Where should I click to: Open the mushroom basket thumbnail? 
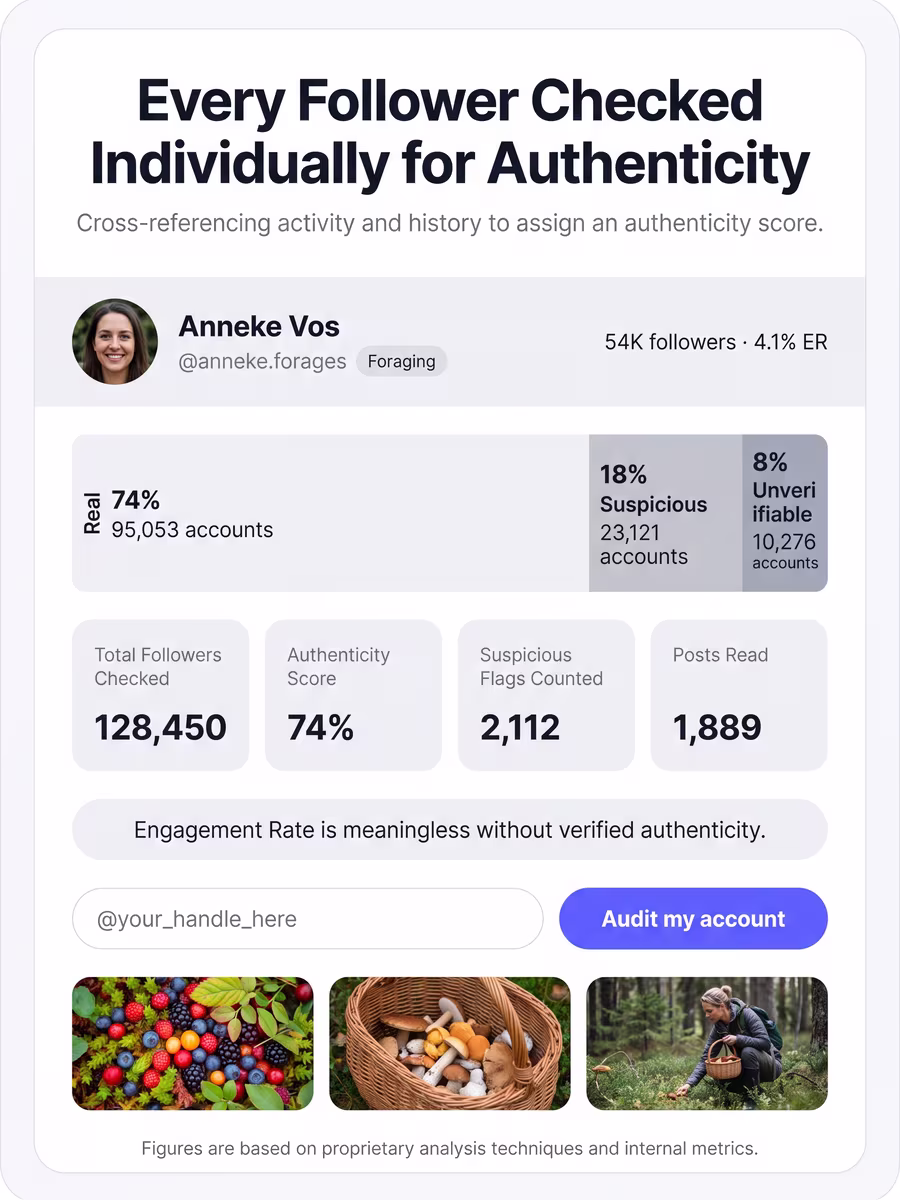[450, 1043]
